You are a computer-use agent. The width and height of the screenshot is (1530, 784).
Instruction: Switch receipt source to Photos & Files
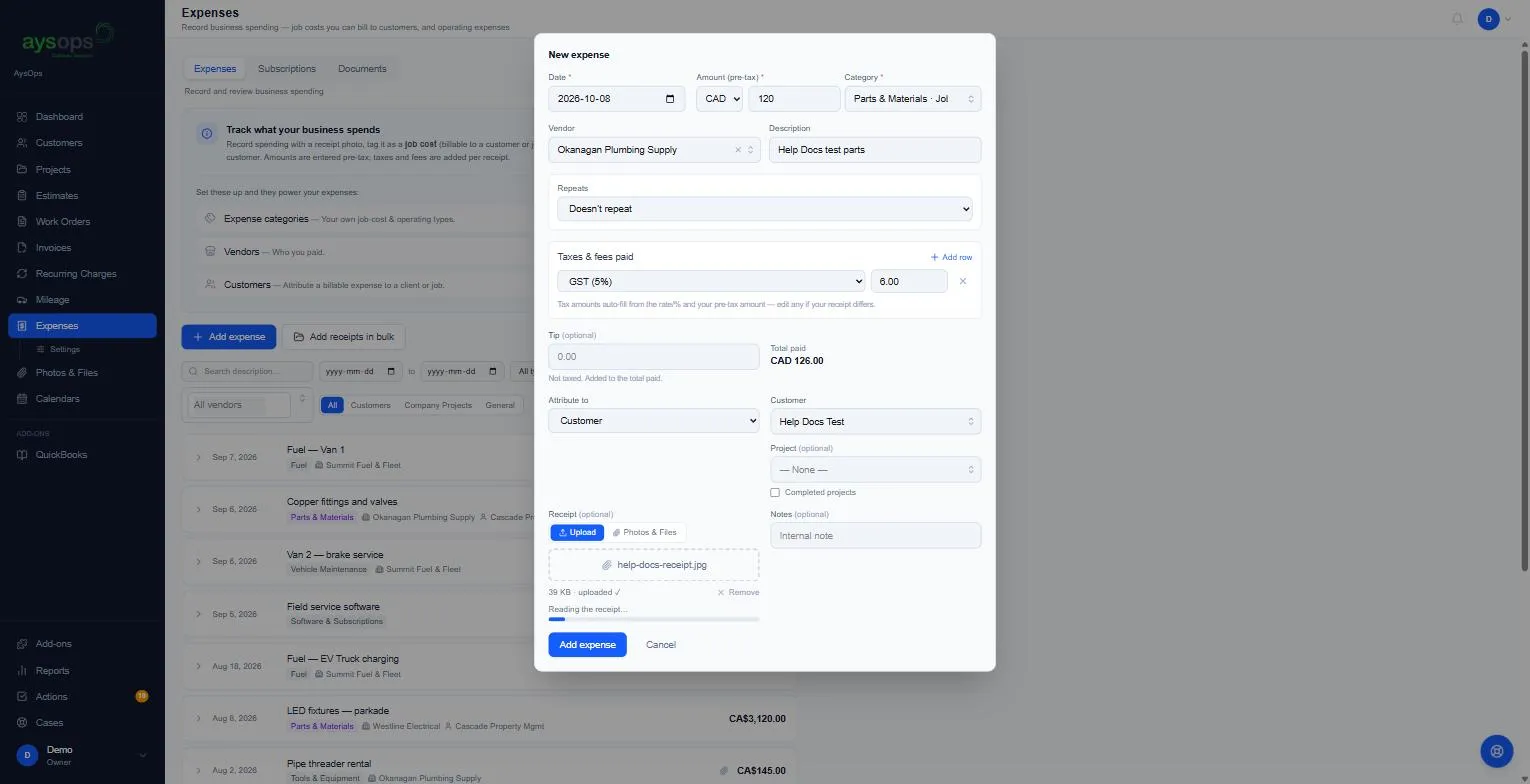click(645, 532)
